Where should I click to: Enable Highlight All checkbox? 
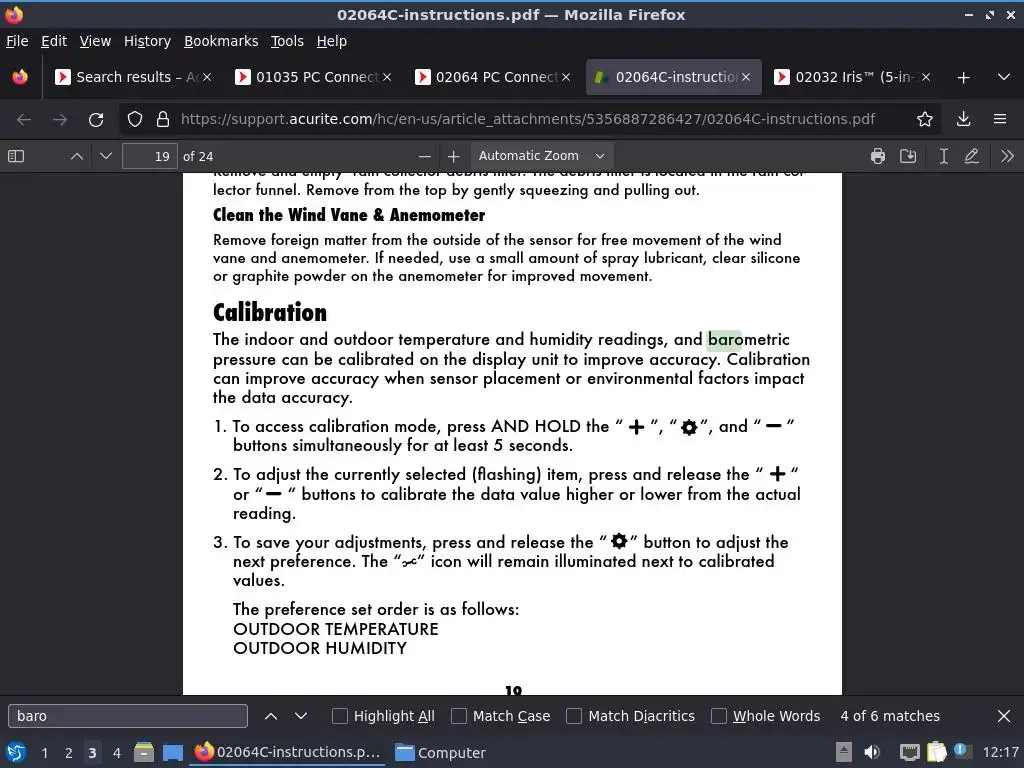340,716
